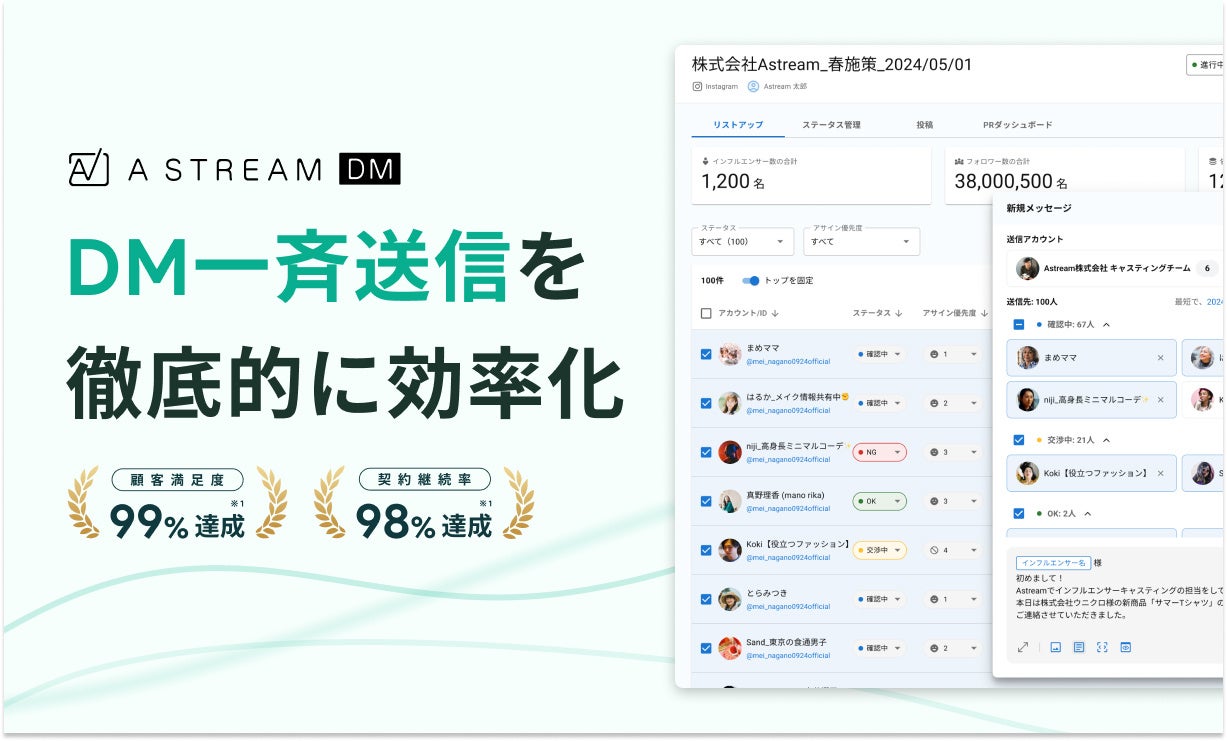Switch to the 投稿 tab
The width and height of the screenshot is (1227, 741).
925,125
